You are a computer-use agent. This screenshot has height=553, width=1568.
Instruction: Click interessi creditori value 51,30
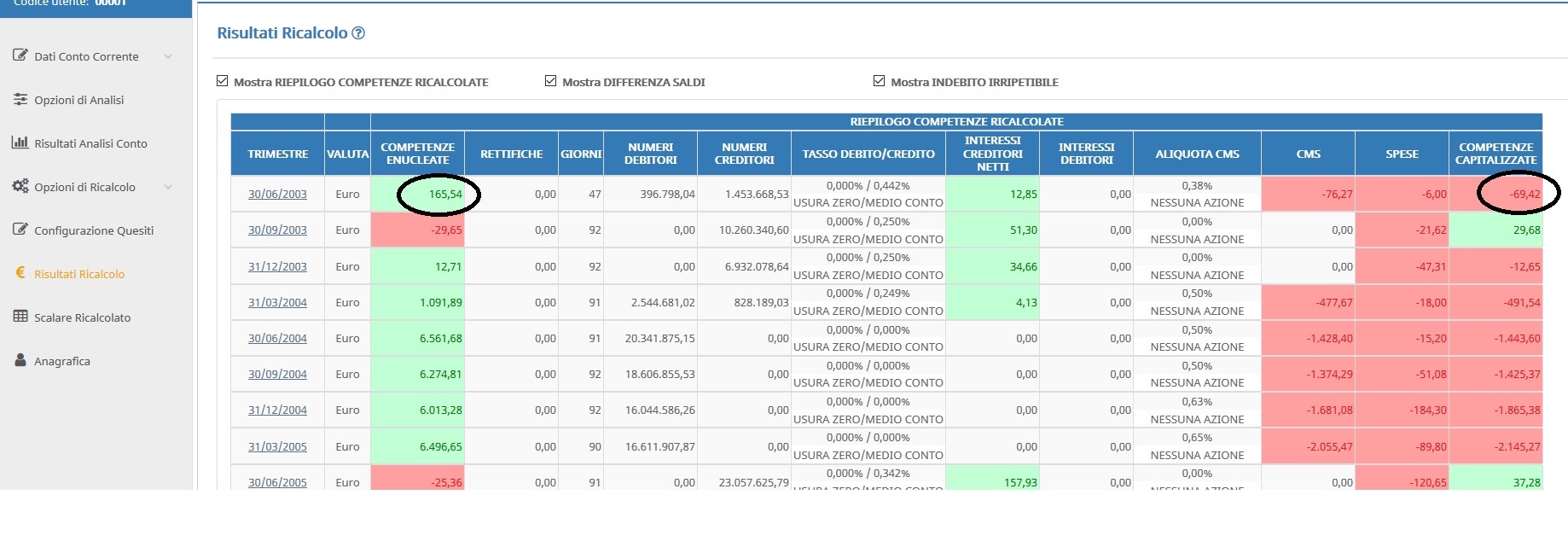point(1024,230)
